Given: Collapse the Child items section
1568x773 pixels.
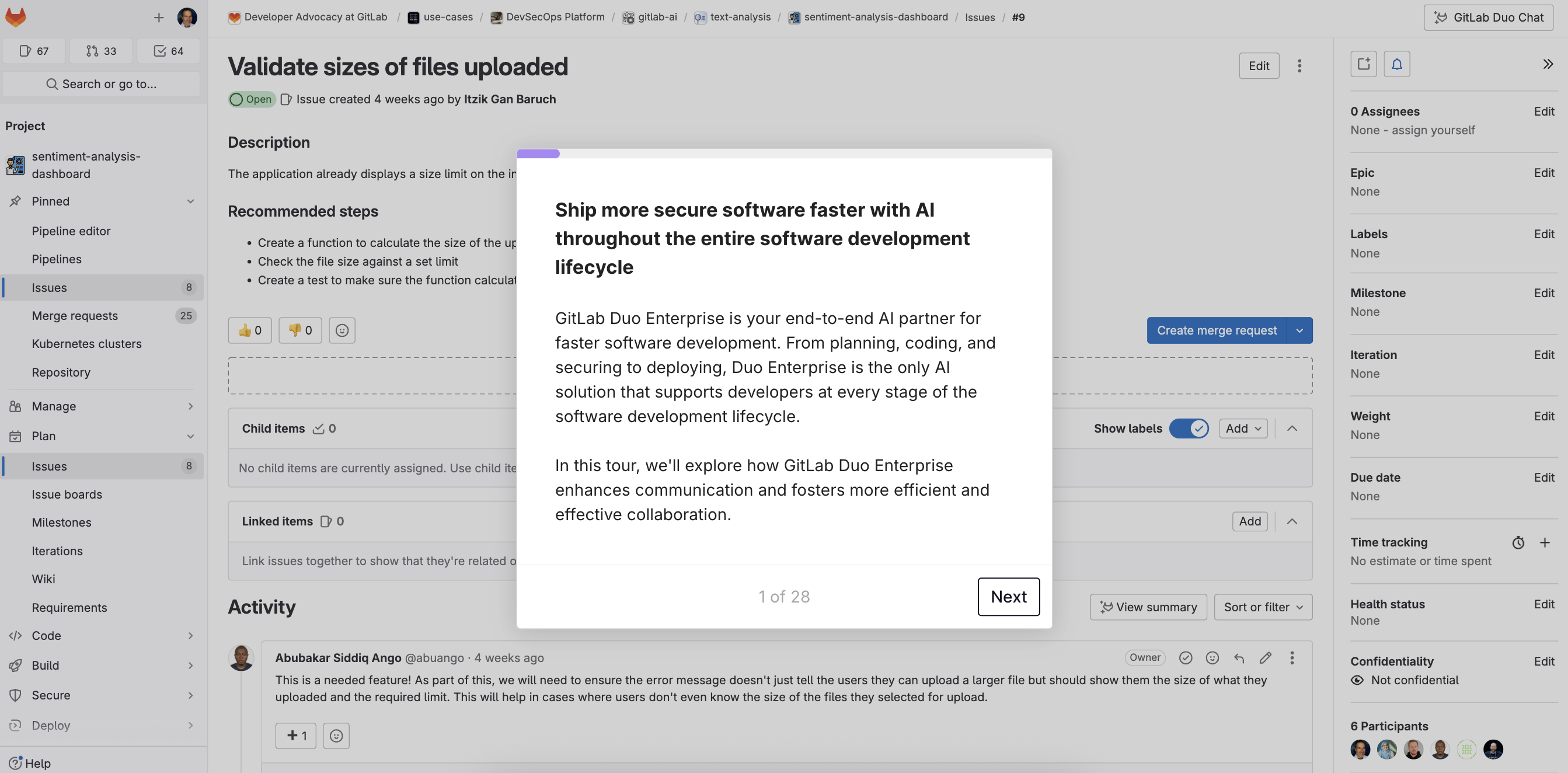Looking at the screenshot, I should [x=1292, y=428].
